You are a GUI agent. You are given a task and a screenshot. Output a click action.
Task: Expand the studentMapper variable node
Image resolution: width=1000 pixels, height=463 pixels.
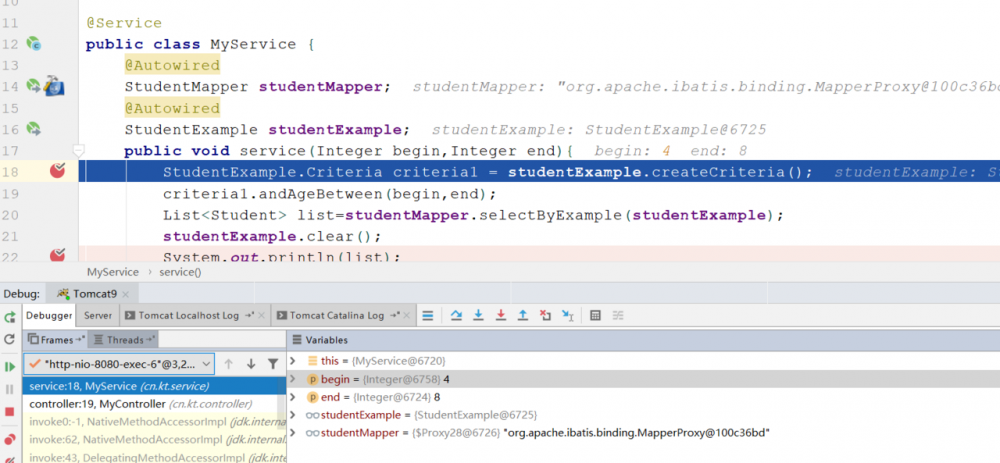click(x=293, y=432)
